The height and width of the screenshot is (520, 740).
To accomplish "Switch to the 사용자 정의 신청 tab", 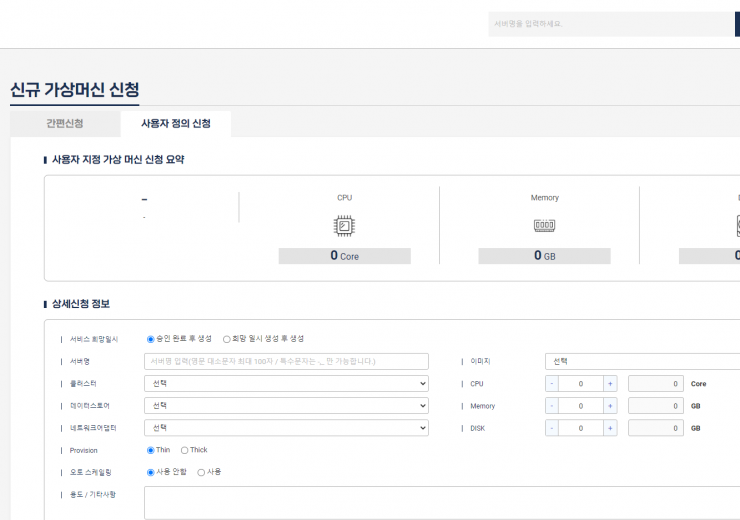I will [175, 124].
